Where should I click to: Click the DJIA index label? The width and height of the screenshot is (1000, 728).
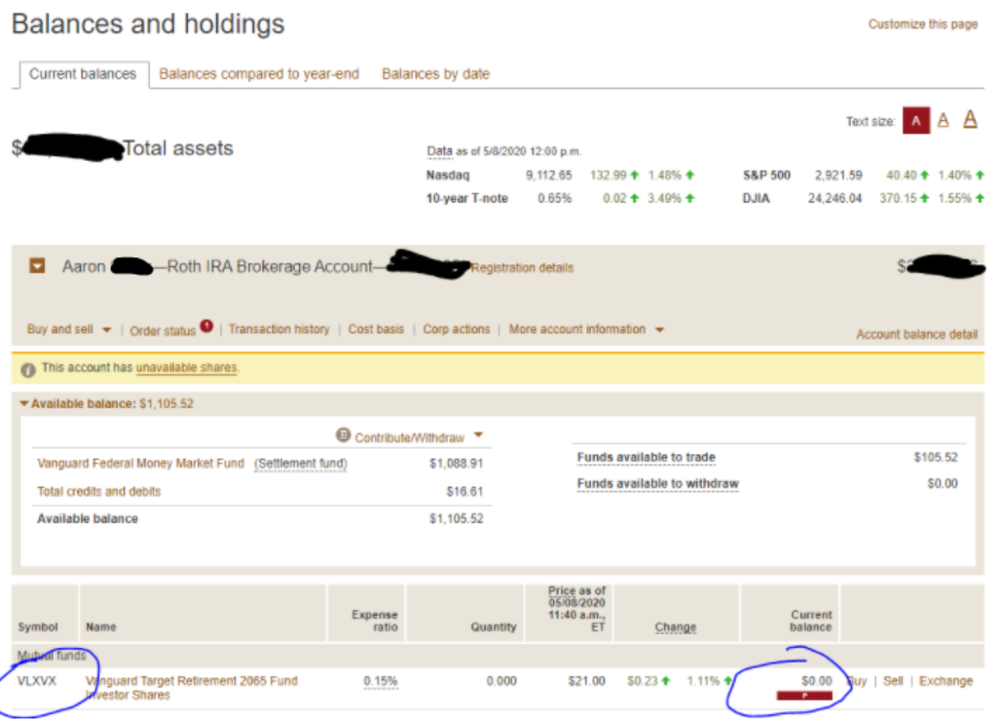pos(756,198)
